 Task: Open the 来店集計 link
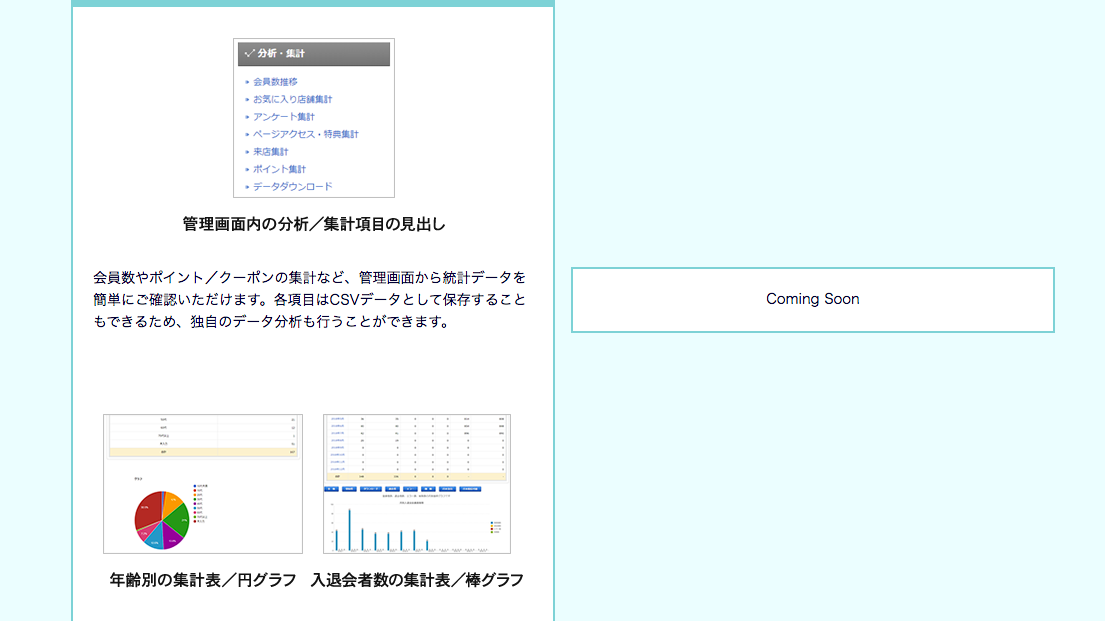(270, 152)
